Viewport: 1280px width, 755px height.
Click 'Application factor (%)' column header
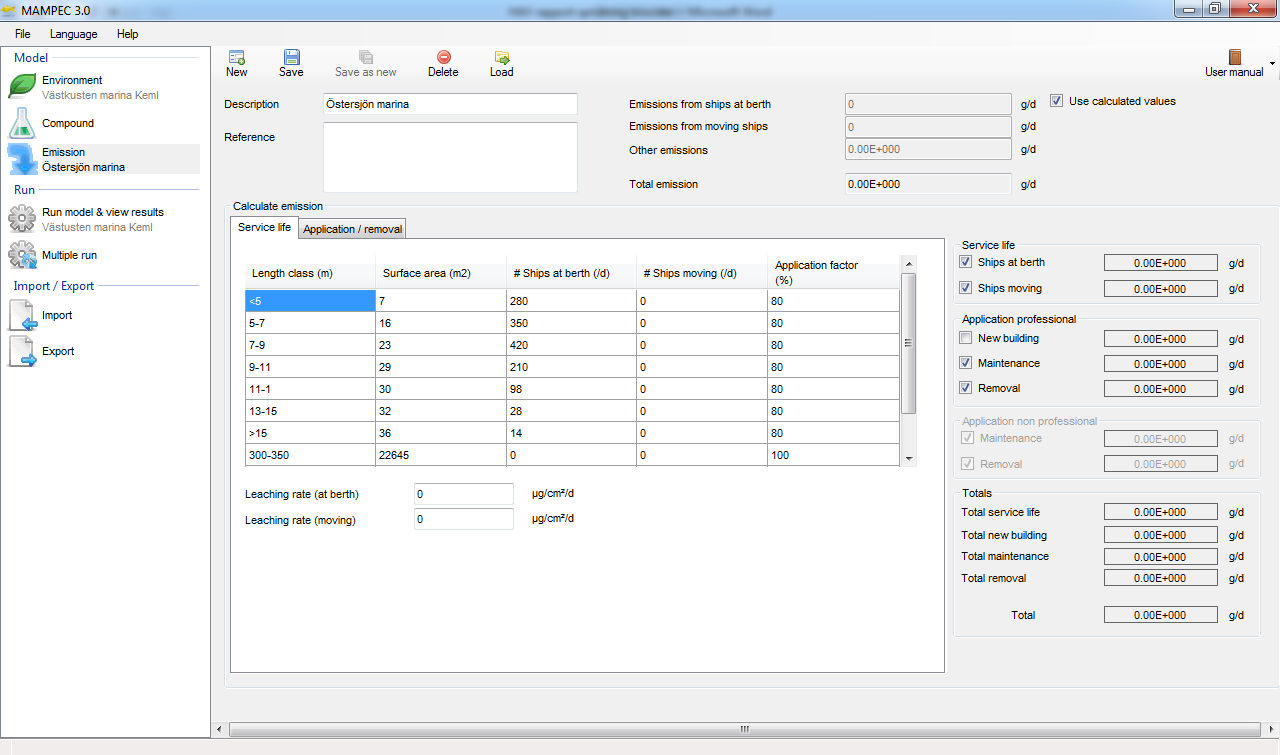[832, 273]
